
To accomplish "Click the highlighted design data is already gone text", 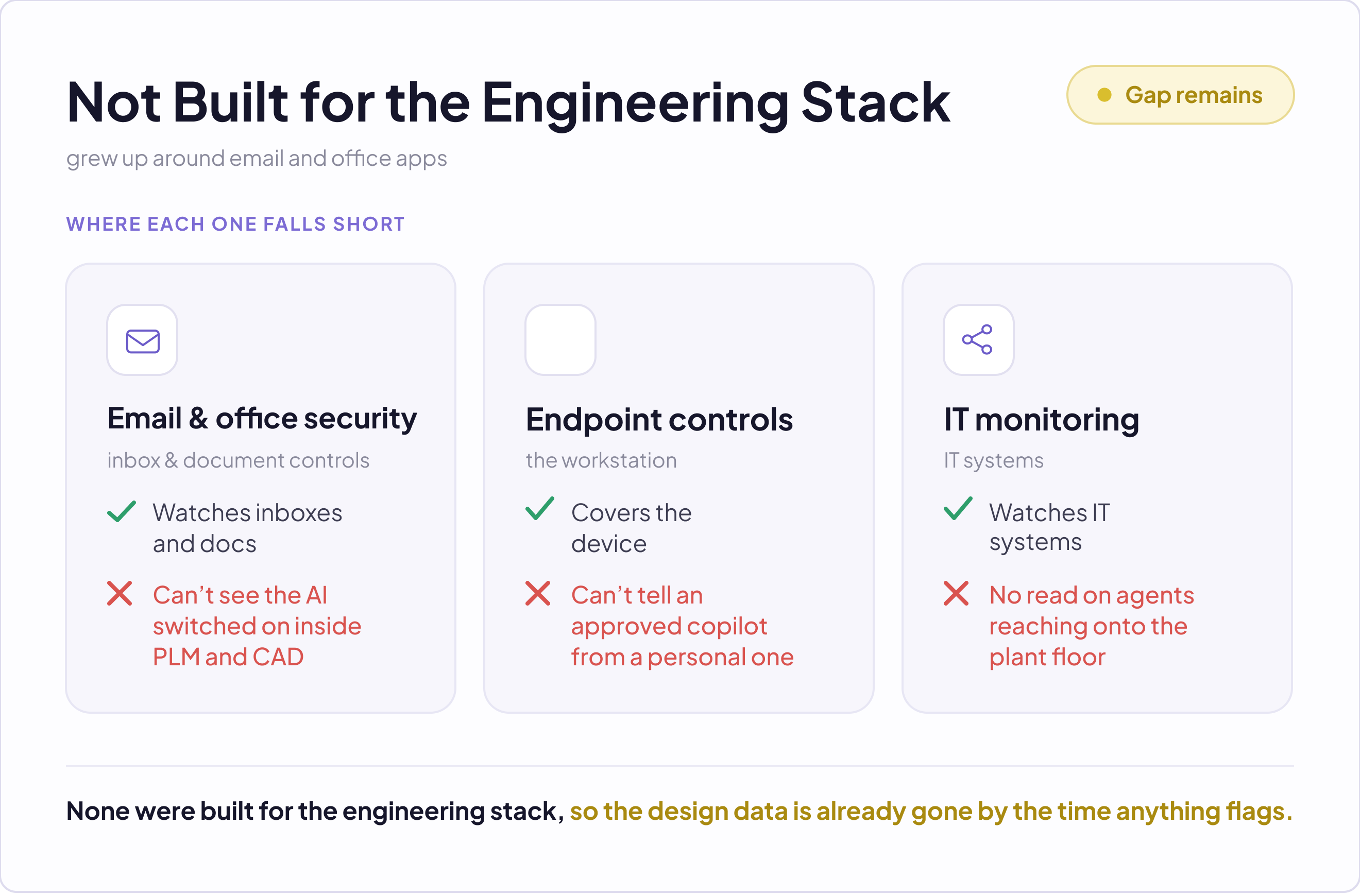I will click(931, 812).
